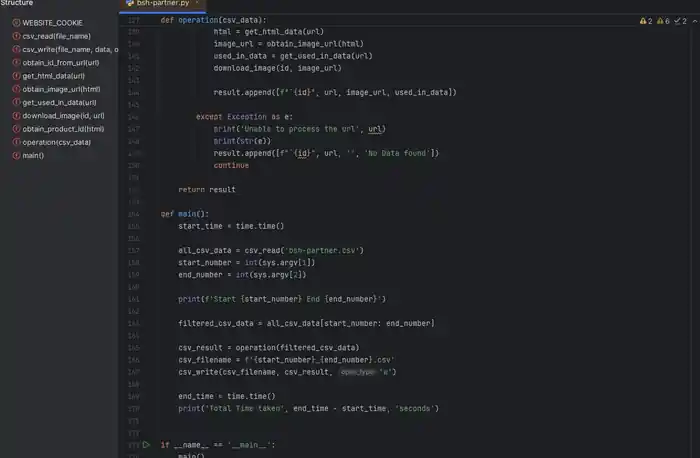
Task: Select WEBSITE_COOKIE in Structure panel
Action: tap(52, 23)
